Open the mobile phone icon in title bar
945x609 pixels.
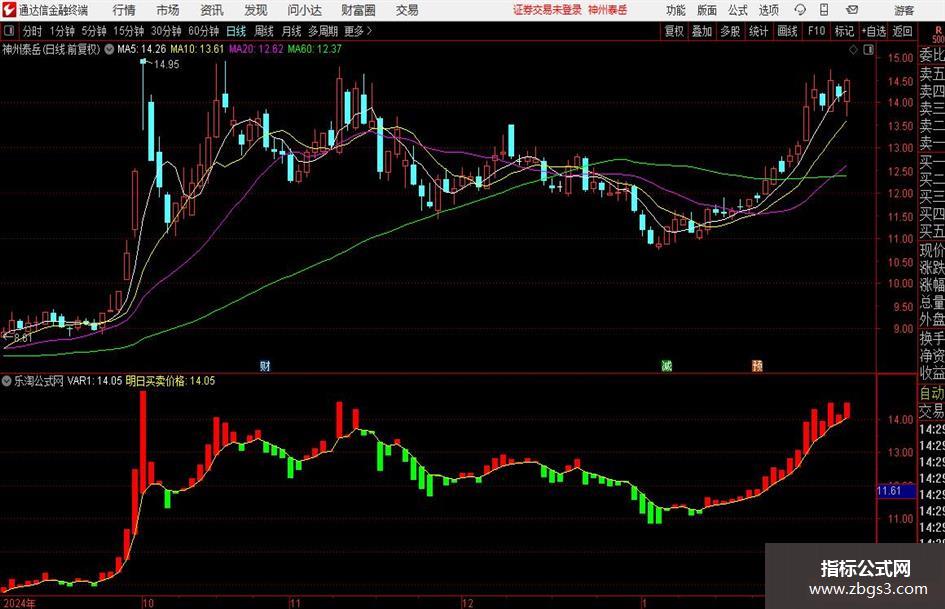(x=824, y=10)
